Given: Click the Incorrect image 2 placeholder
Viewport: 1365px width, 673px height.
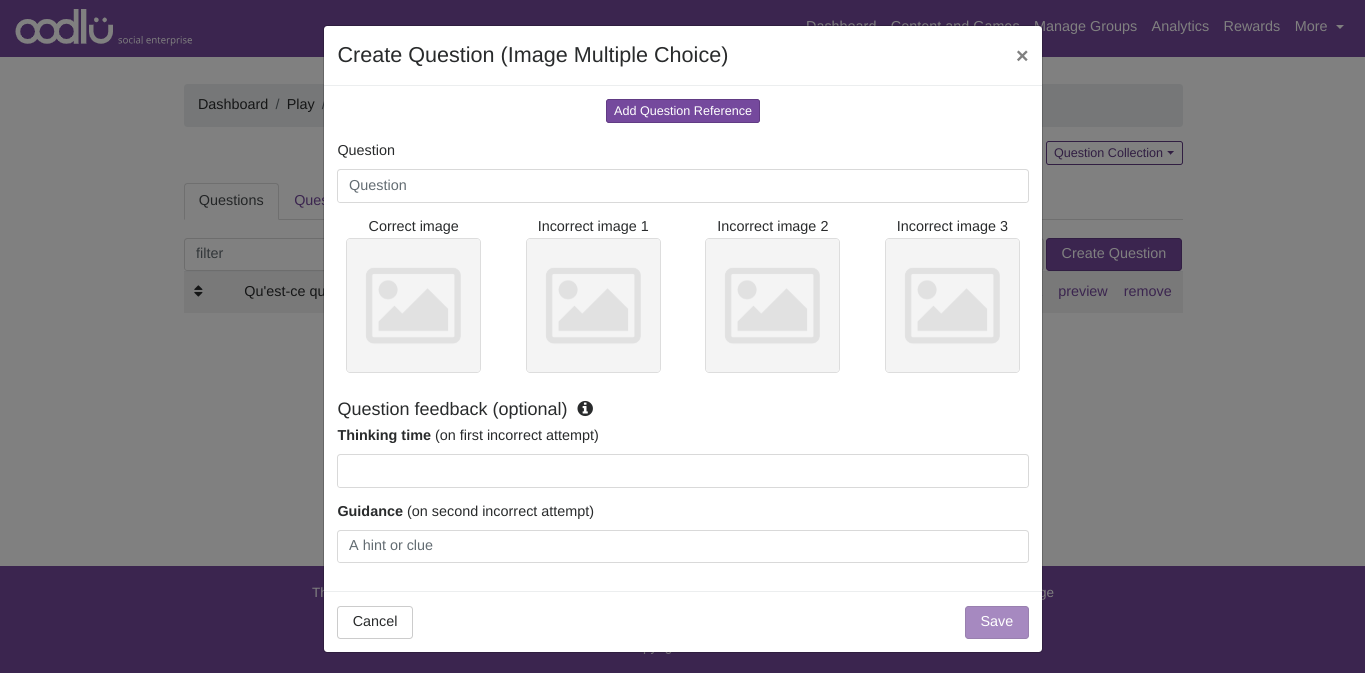Looking at the screenshot, I should (772, 305).
